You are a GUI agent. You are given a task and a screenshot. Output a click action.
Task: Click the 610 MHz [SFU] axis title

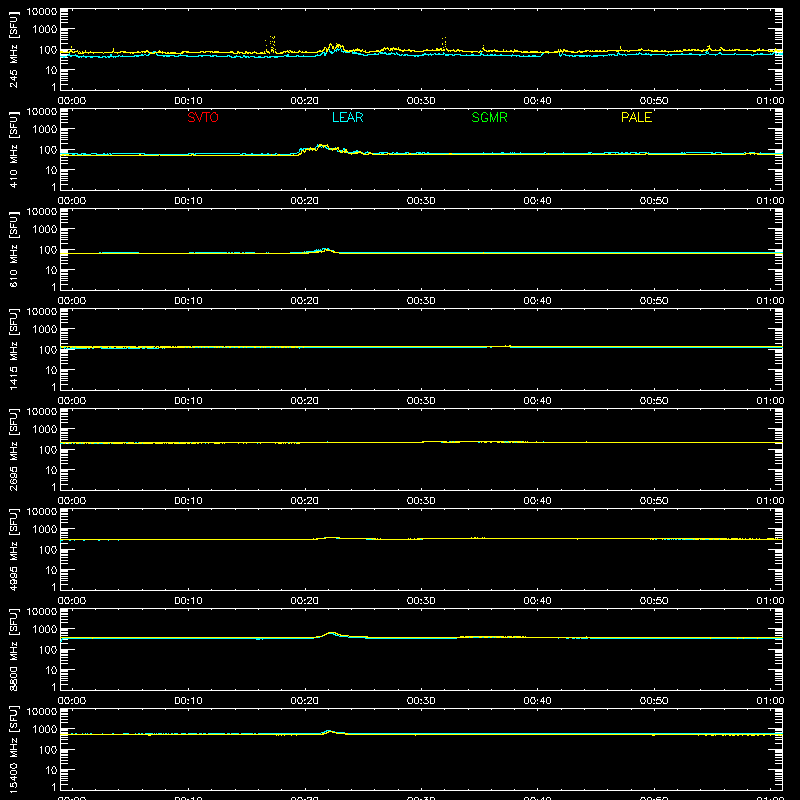coord(13,249)
